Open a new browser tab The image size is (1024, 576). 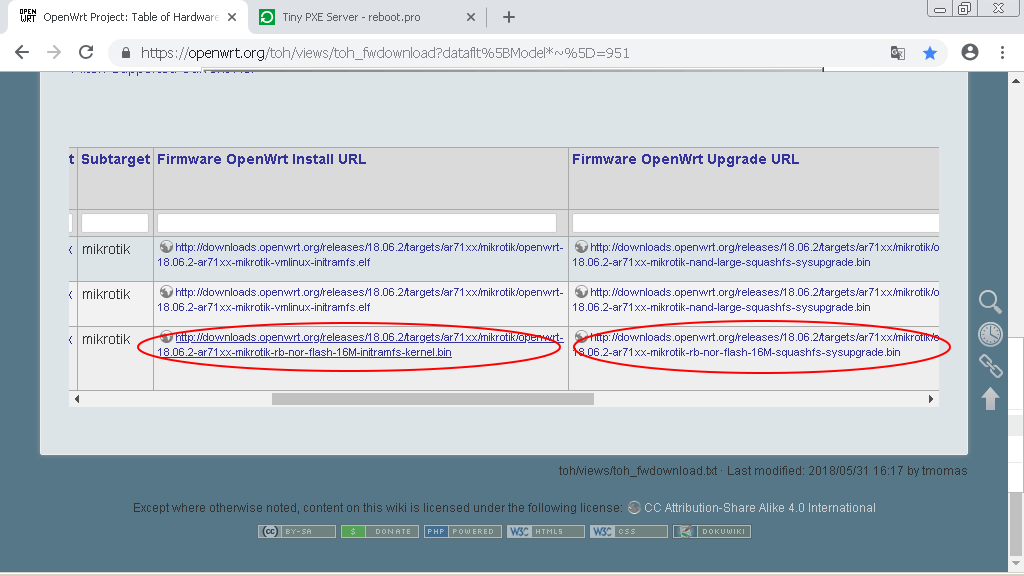(x=510, y=17)
